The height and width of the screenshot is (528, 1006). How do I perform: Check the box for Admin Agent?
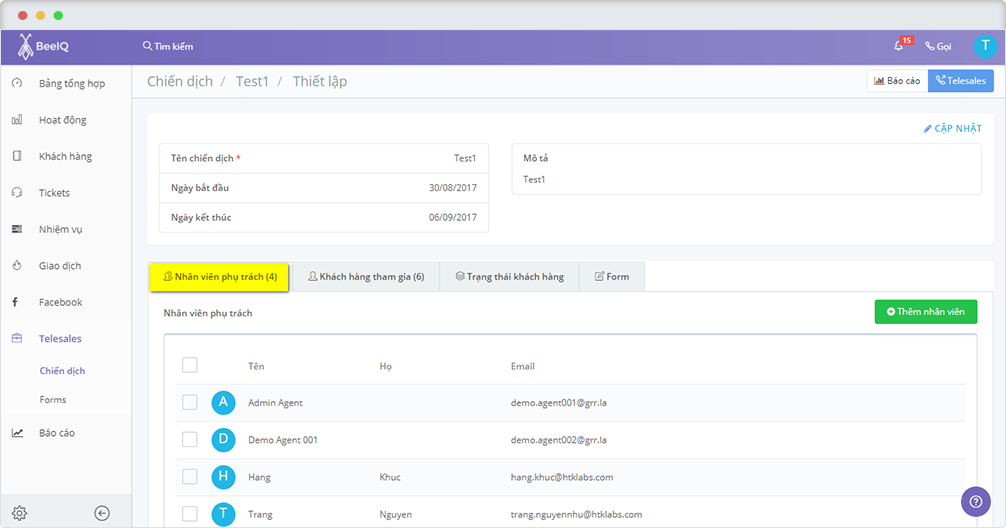click(x=190, y=402)
